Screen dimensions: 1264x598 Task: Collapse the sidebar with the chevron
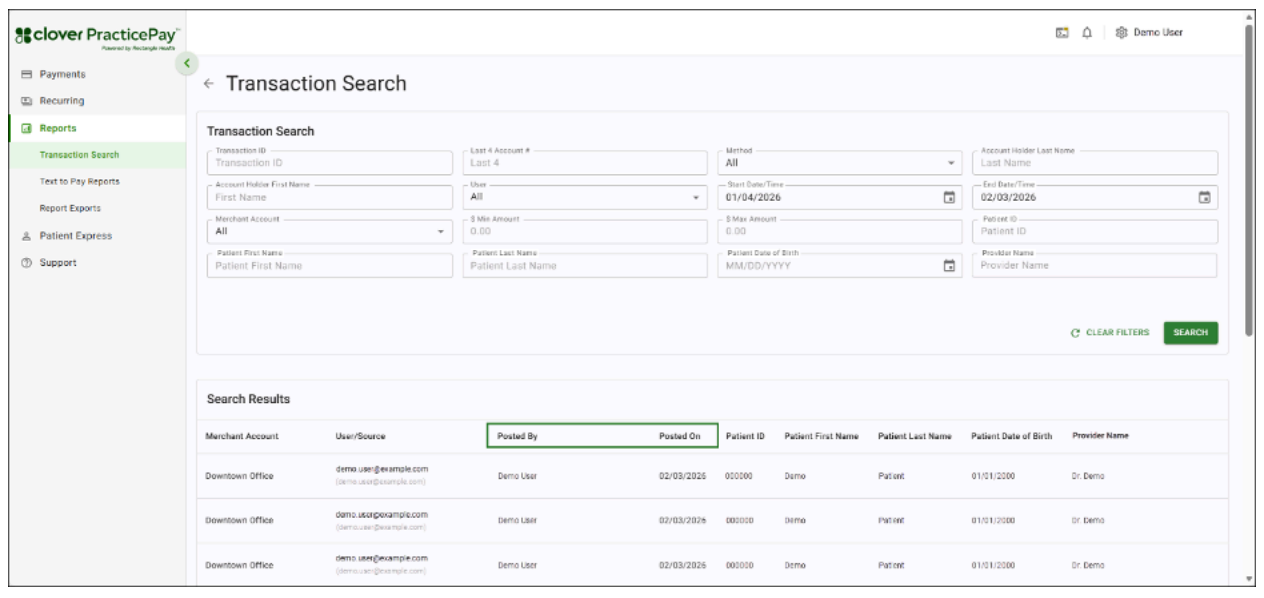(185, 62)
